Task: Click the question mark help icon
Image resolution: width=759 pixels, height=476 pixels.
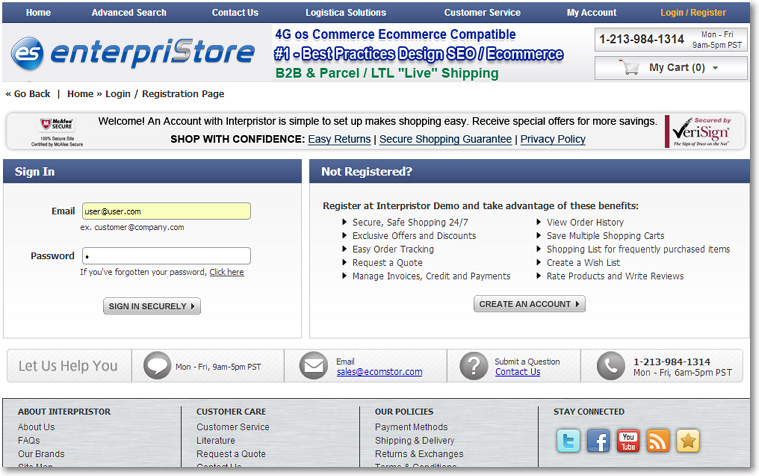Action: [474, 366]
